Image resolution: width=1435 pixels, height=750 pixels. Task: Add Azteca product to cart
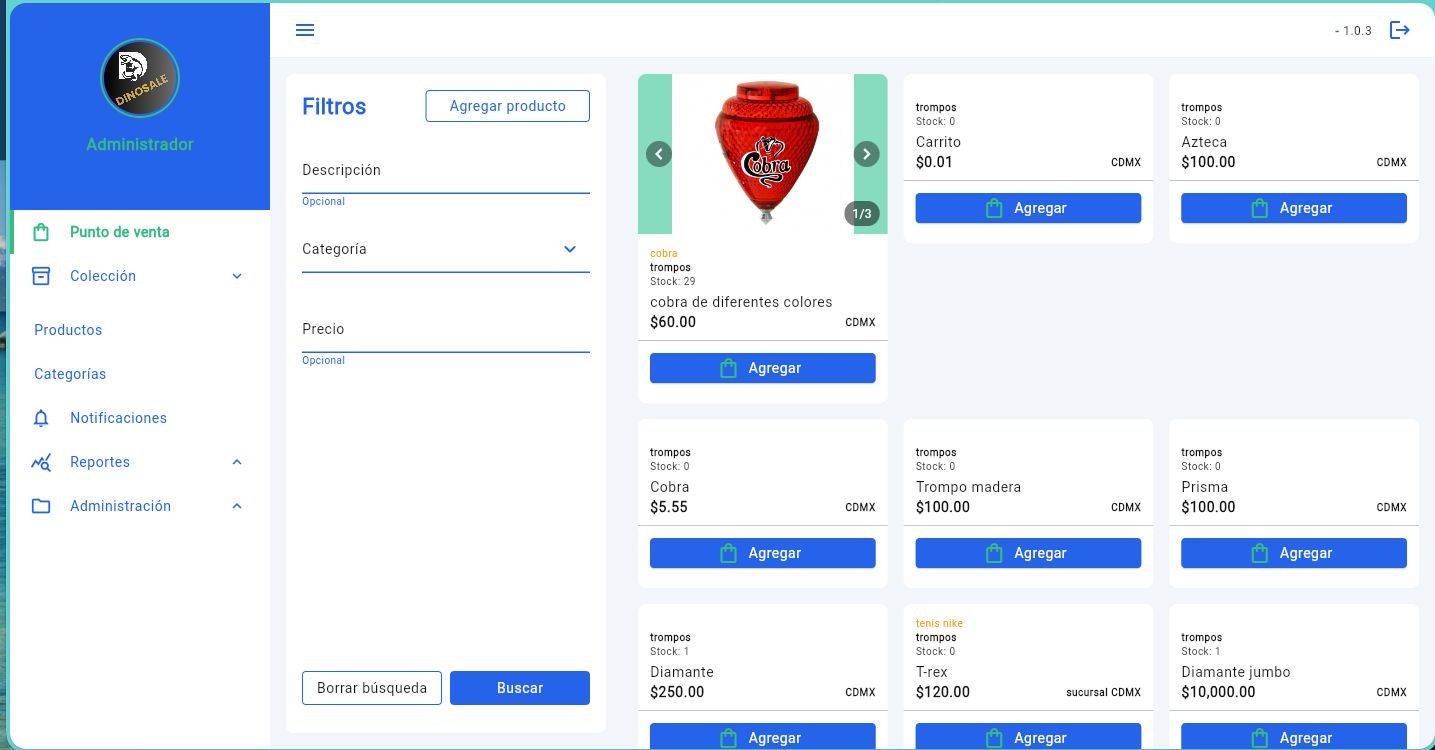(1294, 208)
